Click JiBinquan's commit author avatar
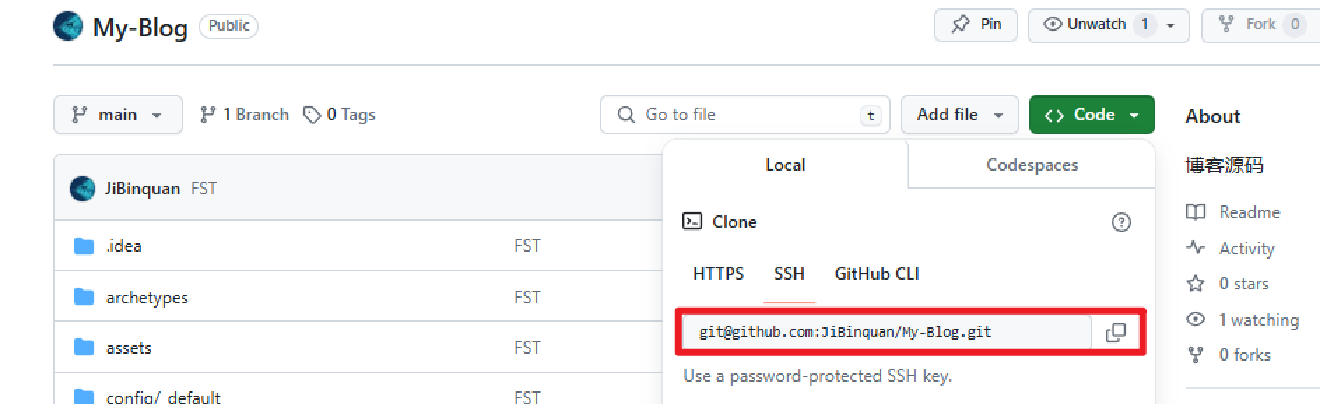The image size is (1320, 404). point(82,188)
